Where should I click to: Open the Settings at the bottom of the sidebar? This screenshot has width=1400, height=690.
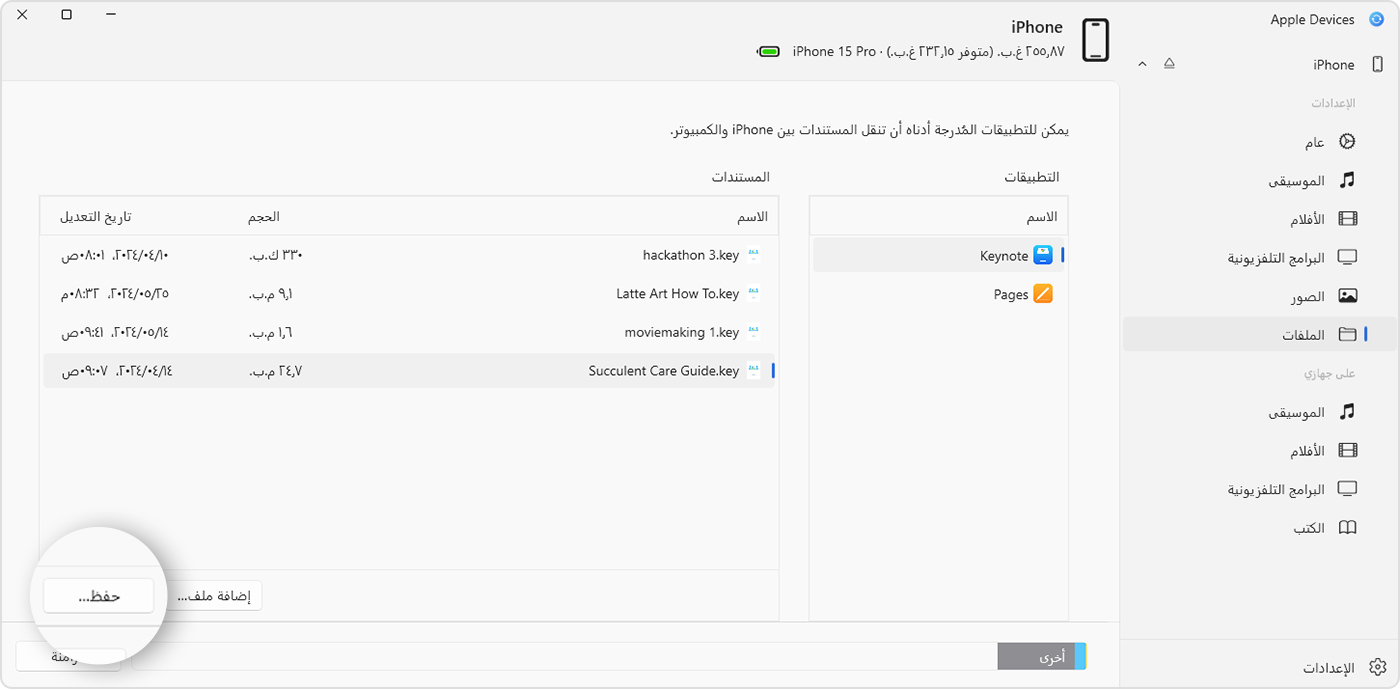point(1378,667)
